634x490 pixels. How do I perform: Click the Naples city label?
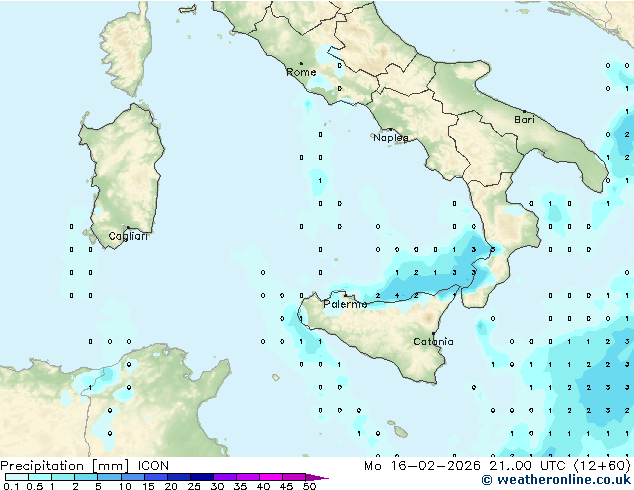coord(391,138)
